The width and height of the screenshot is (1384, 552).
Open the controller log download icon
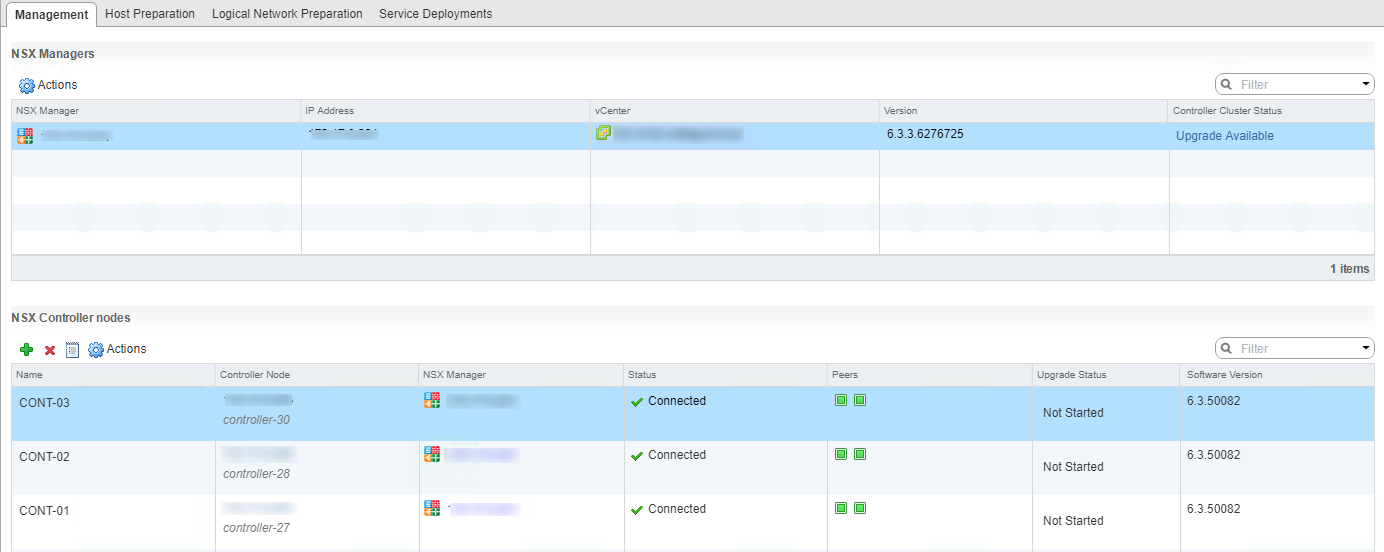pyautogui.click(x=72, y=349)
